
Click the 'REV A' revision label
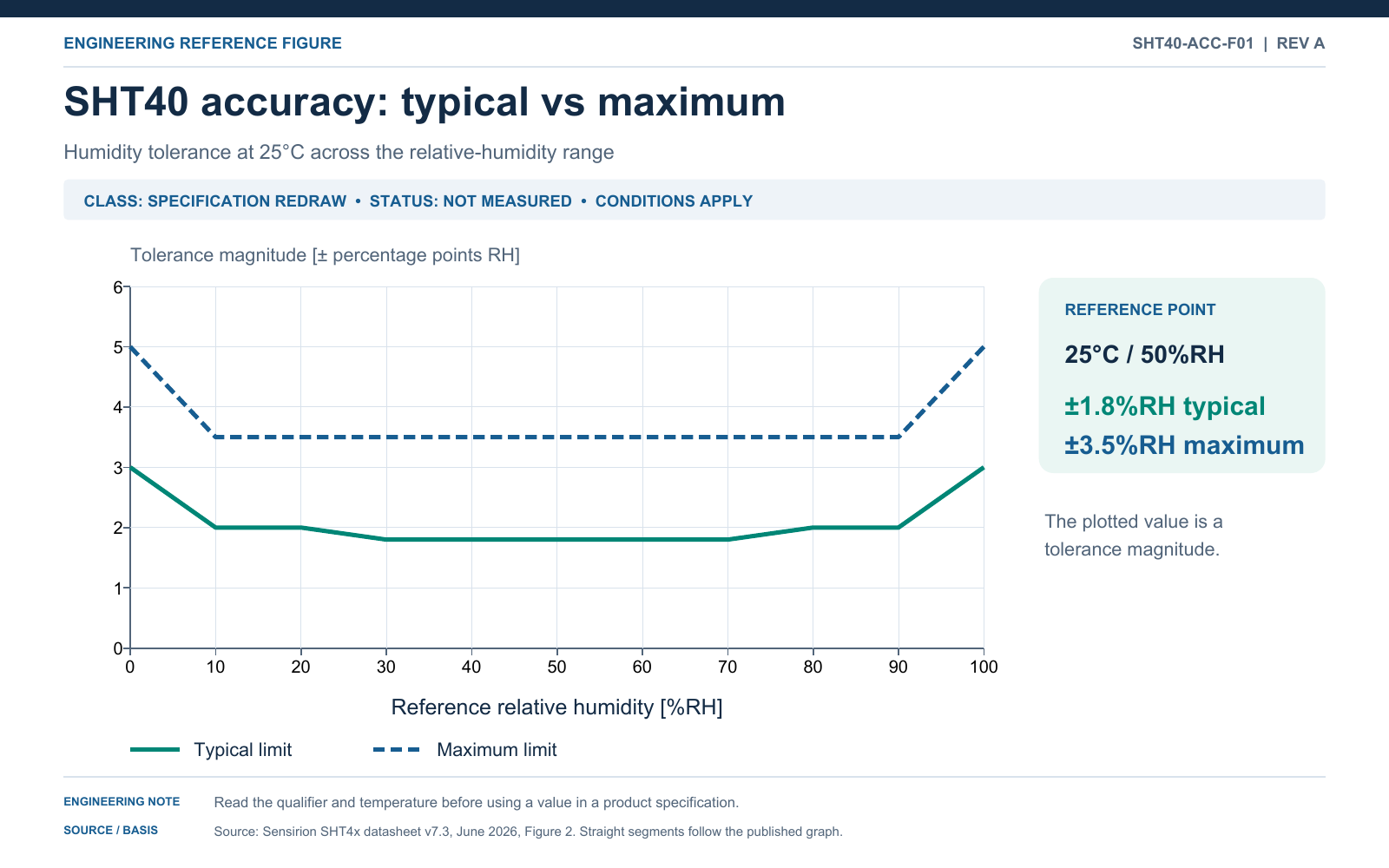[1300, 43]
